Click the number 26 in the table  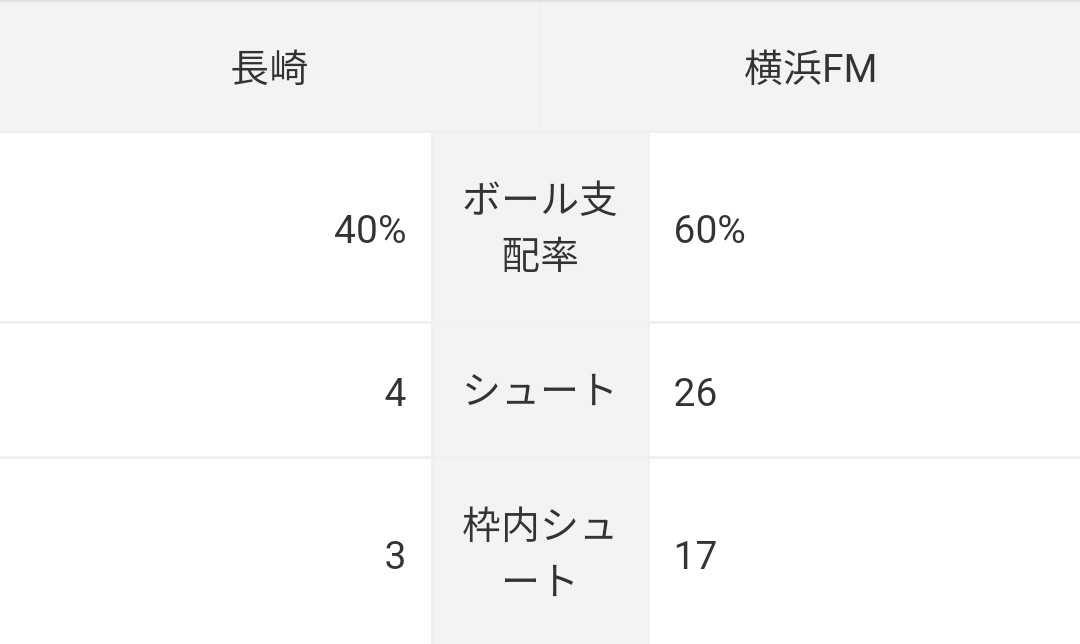pyautogui.click(x=695, y=393)
